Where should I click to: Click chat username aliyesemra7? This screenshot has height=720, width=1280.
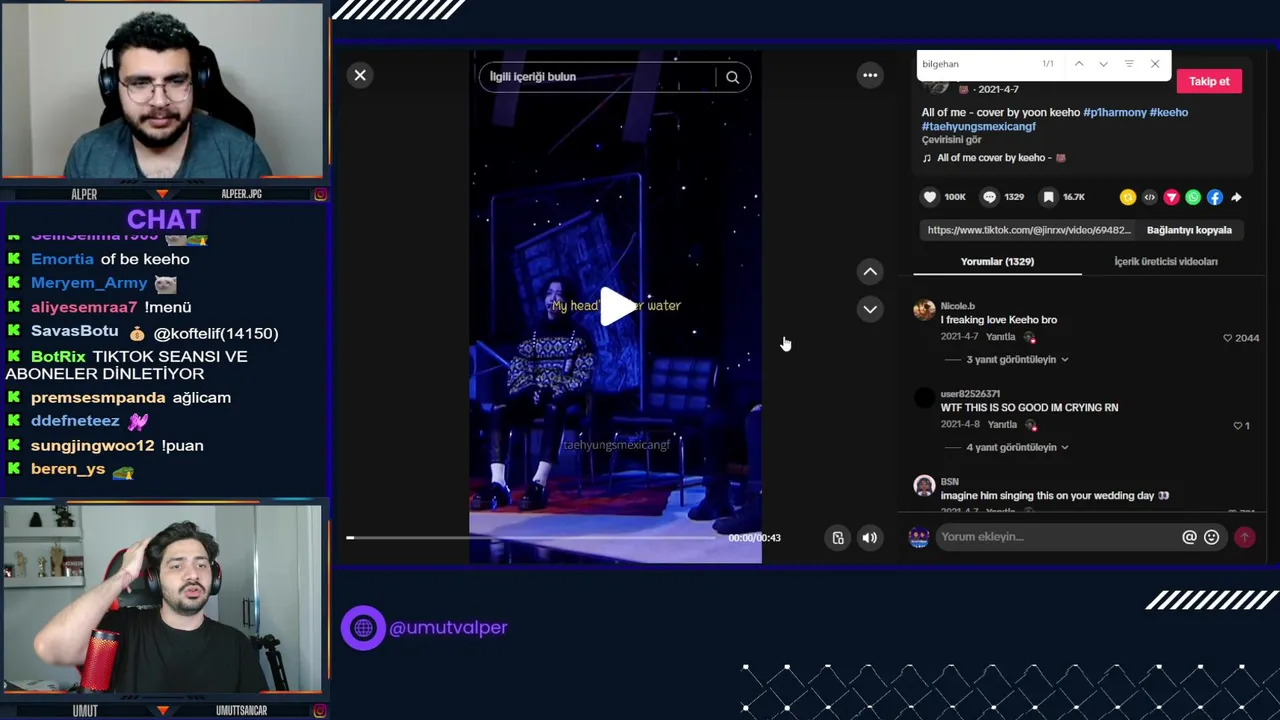click(84, 307)
